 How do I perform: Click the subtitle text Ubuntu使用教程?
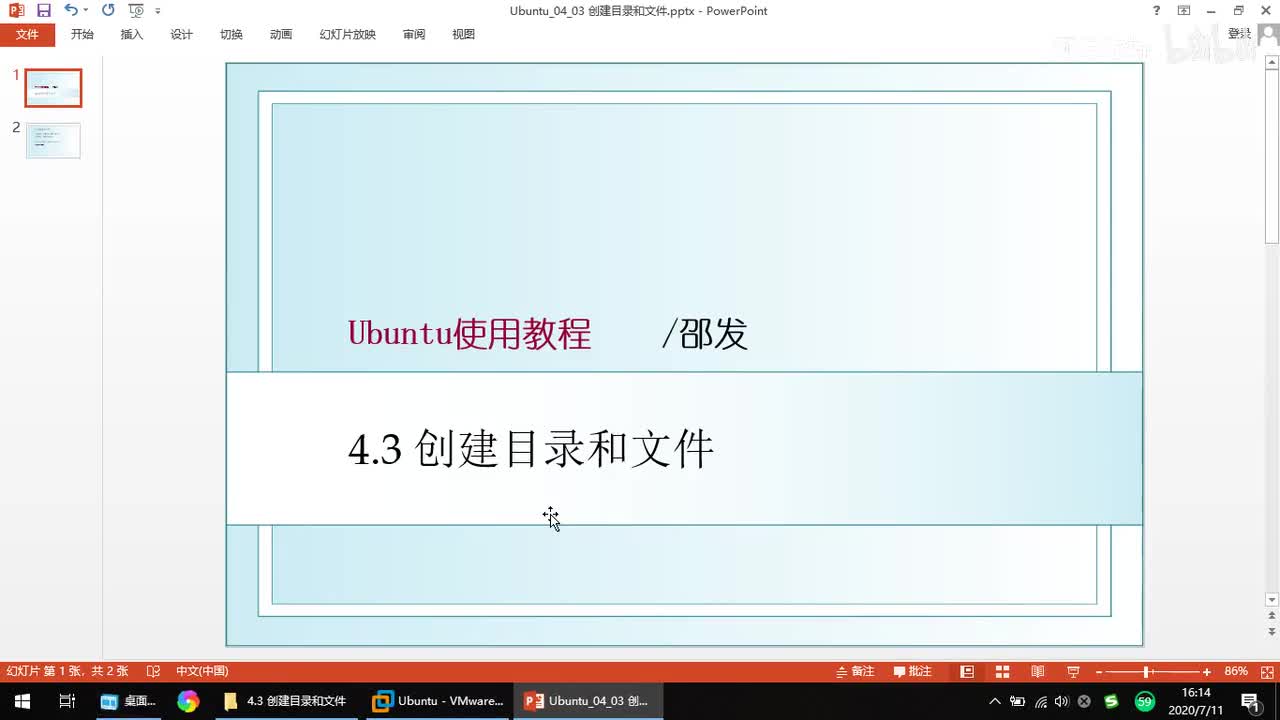(470, 333)
